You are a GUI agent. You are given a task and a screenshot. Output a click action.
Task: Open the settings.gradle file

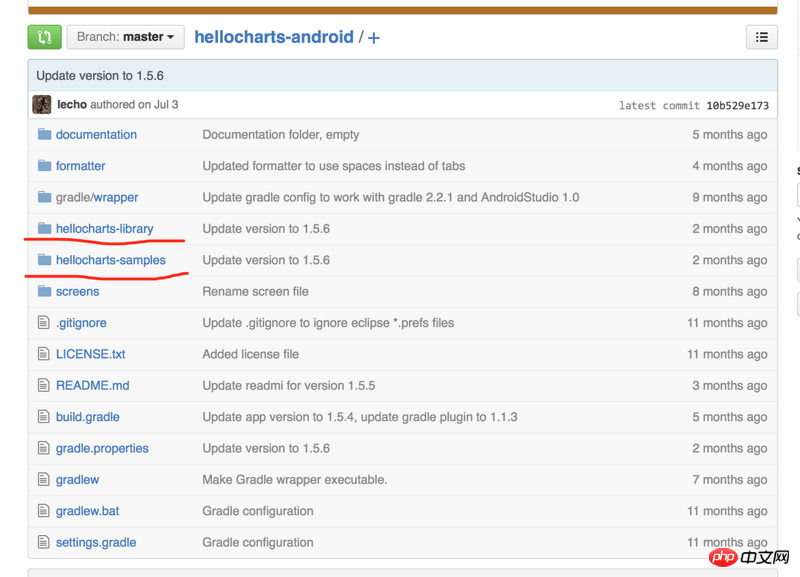pyautogui.click(x=96, y=542)
